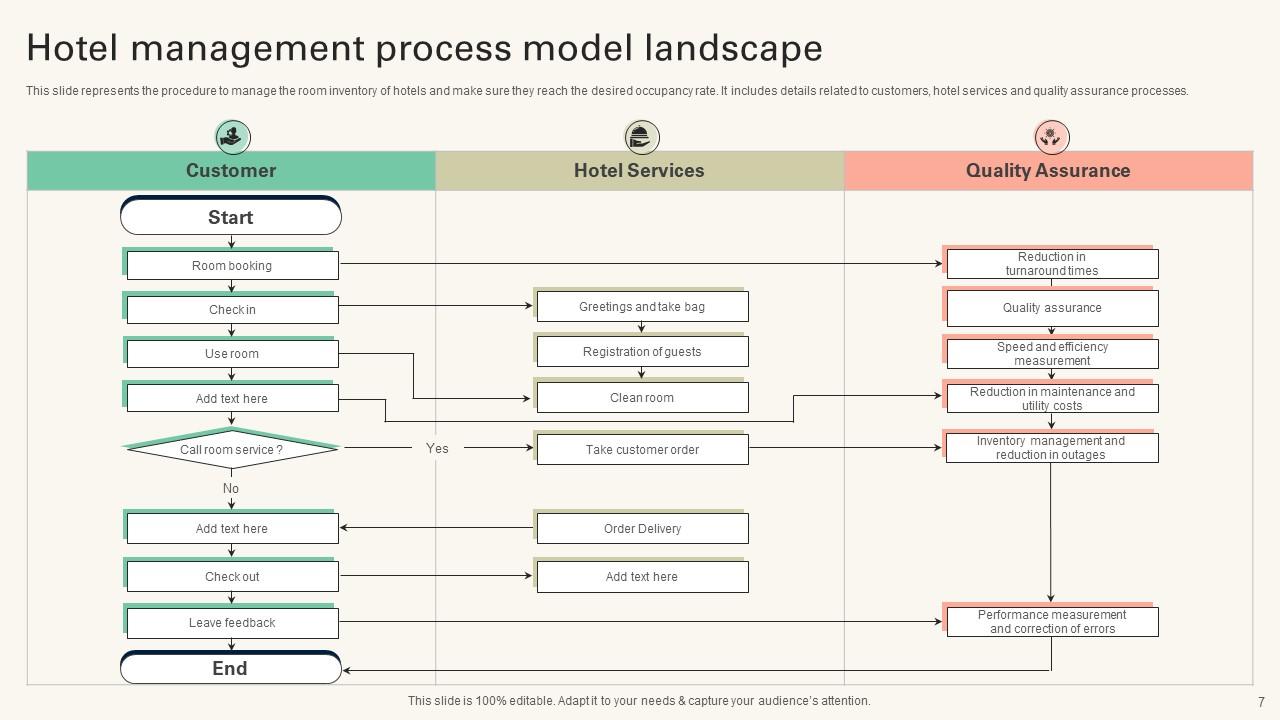Viewport: 1280px width, 720px height.
Task: Select the Check in step box
Action: pos(232,310)
